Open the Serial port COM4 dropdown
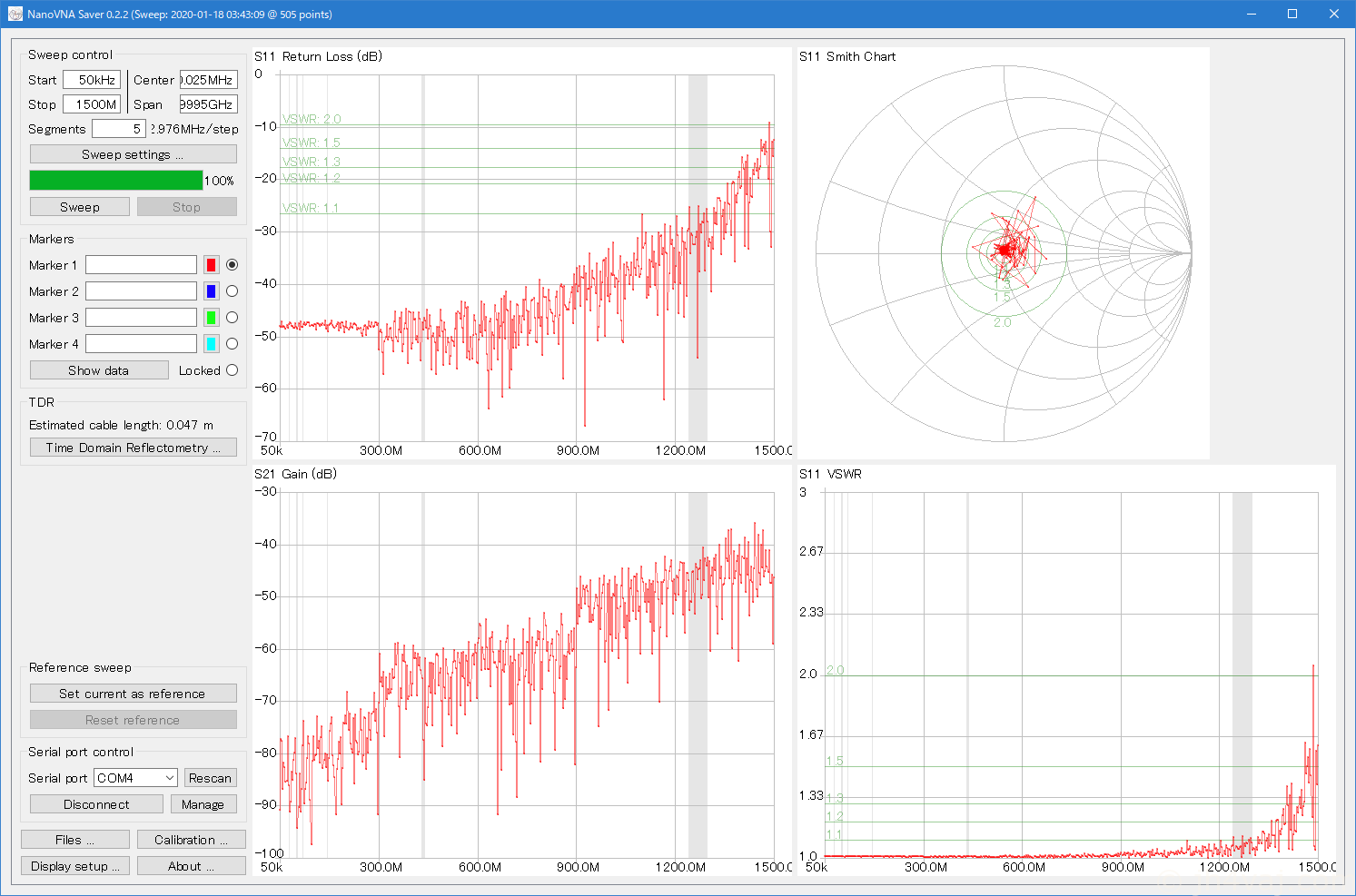This screenshot has height=896, width=1356. point(135,778)
